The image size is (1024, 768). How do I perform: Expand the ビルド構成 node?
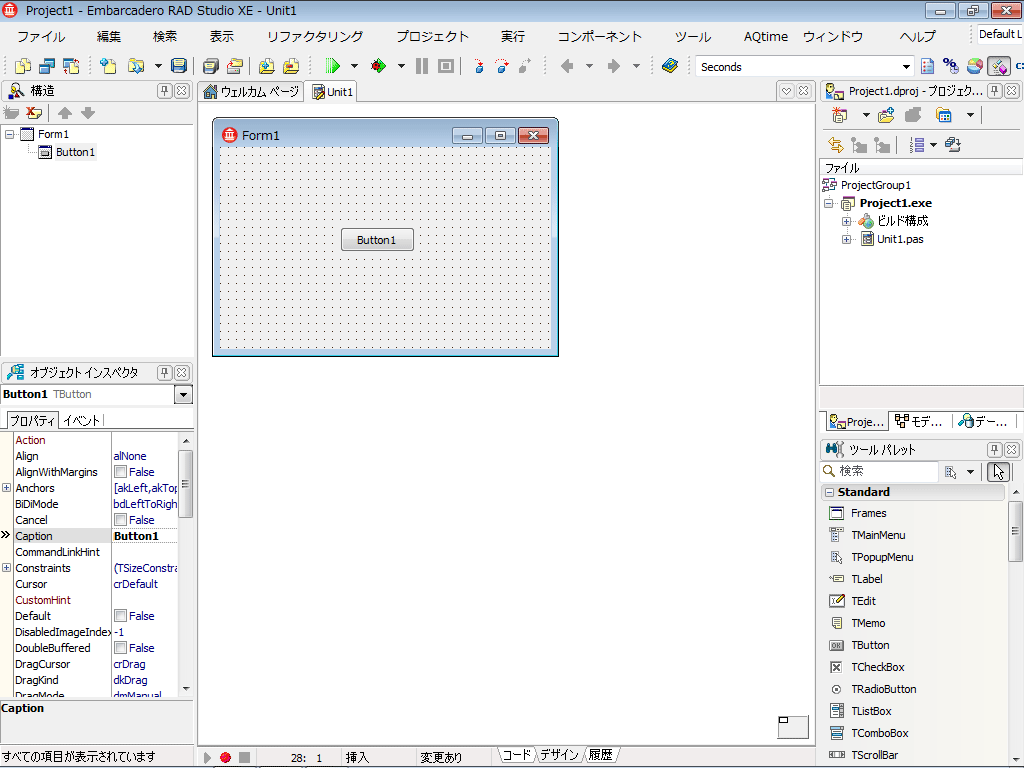pyautogui.click(x=846, y=221)
